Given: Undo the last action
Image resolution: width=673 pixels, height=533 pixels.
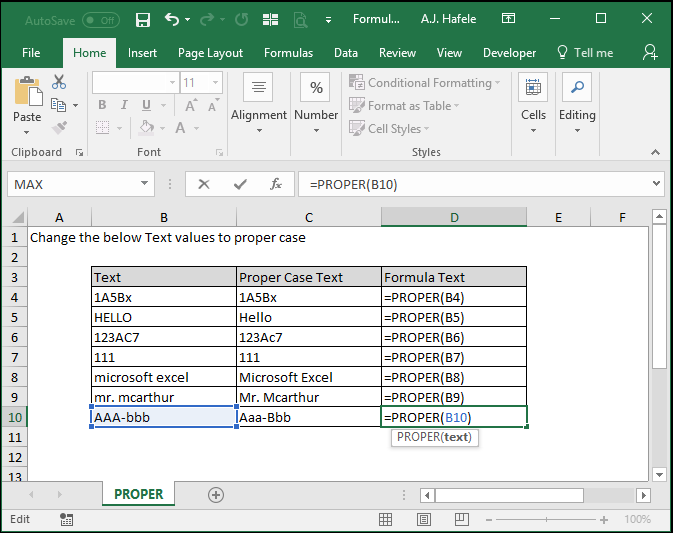Looking at the screenshot, I should [172, 19].
